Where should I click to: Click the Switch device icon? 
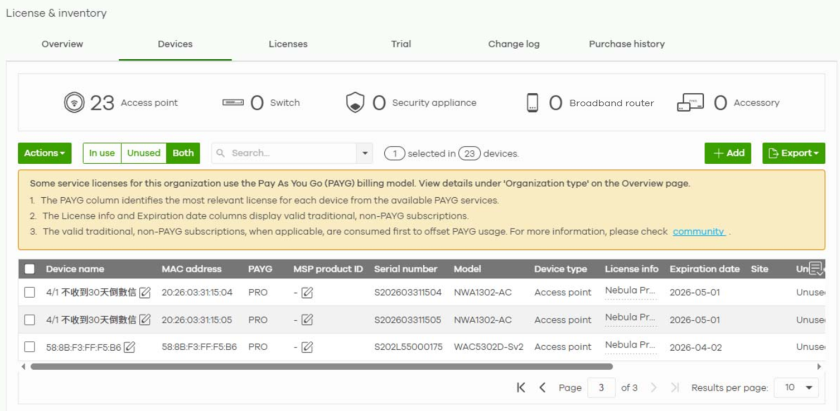[x=233, y=102]
